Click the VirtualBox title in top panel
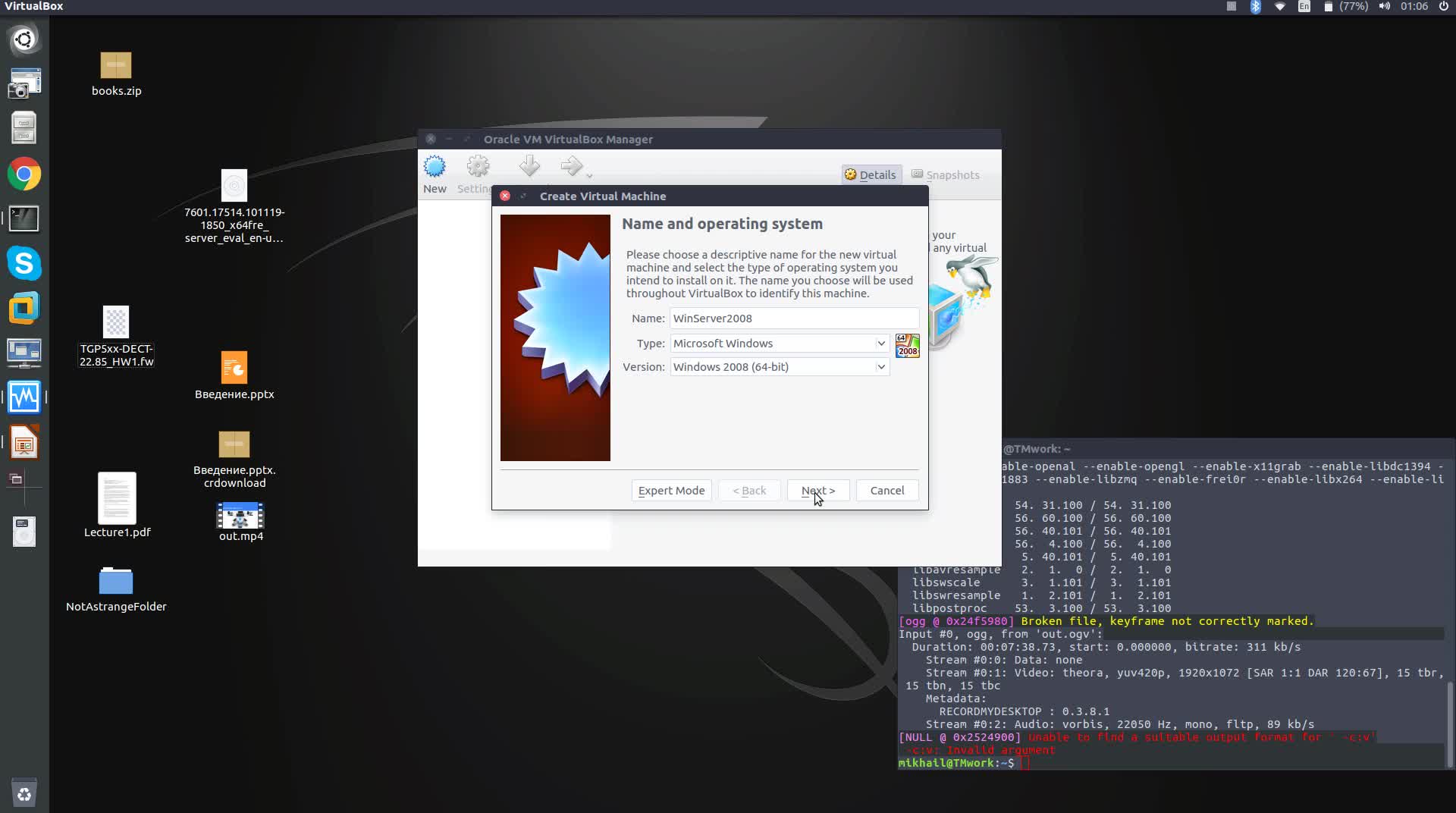1456x813 pixels. pos(34,7)
